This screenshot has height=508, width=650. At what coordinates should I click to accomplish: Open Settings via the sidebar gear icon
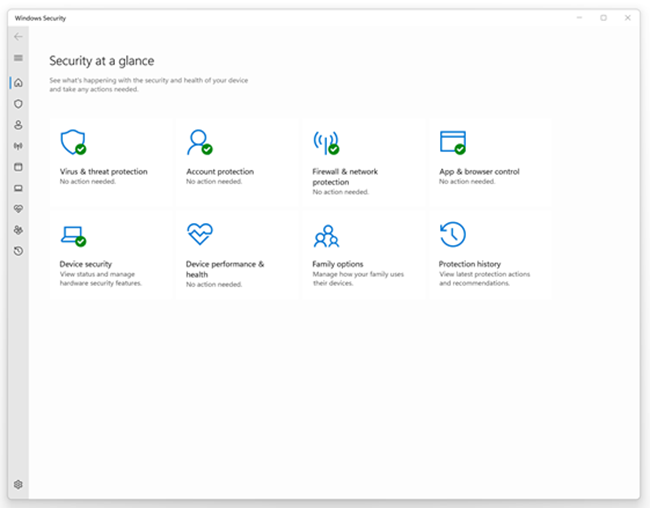click(x=18, y=484)
